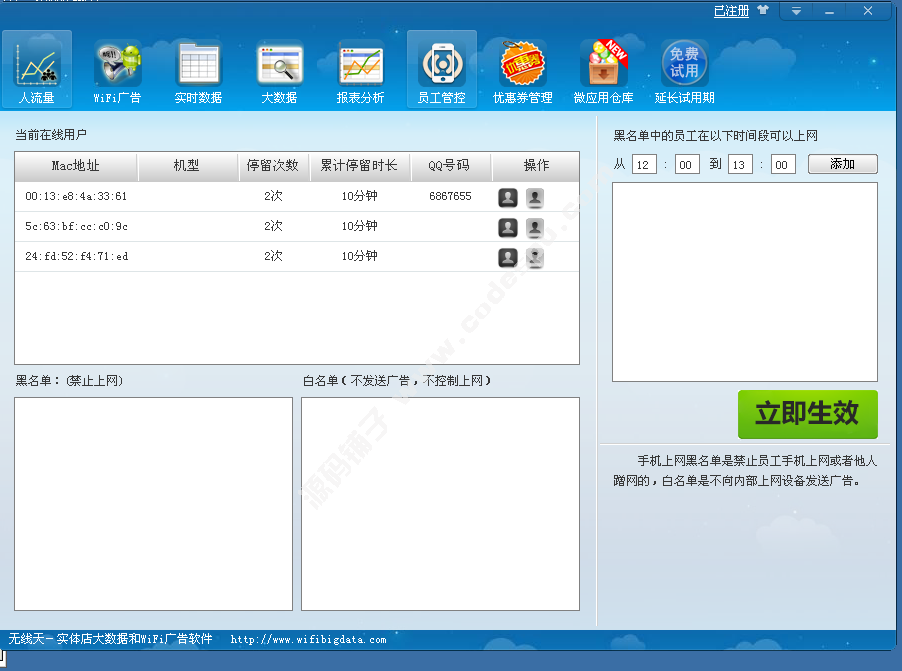Click the end hour field showing 13
The height and width of the screenshot is (671, 902).
pos(740,165)
